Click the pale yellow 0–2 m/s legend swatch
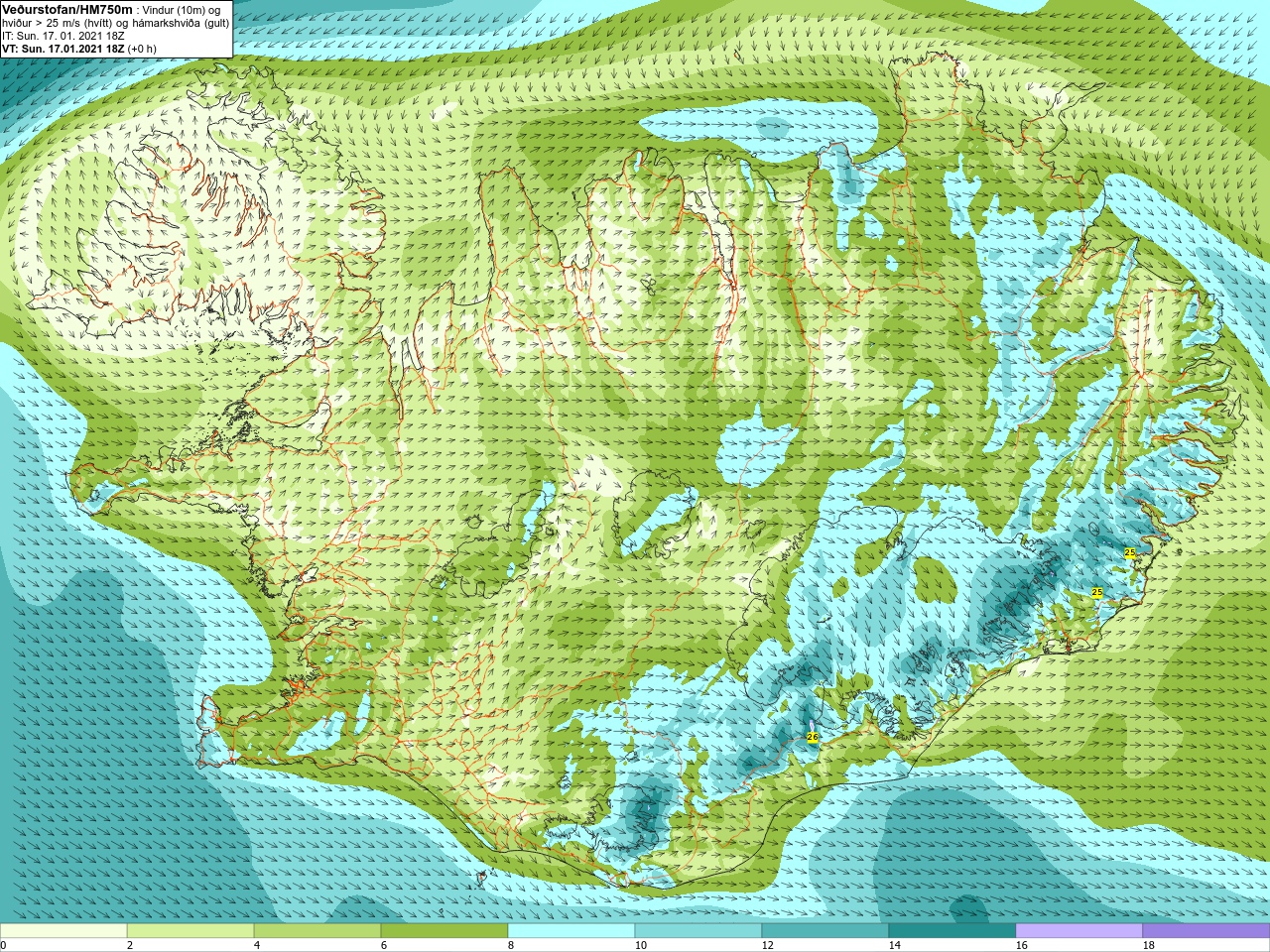Screen dimensions: 1270x952 (x=63, y=931)
